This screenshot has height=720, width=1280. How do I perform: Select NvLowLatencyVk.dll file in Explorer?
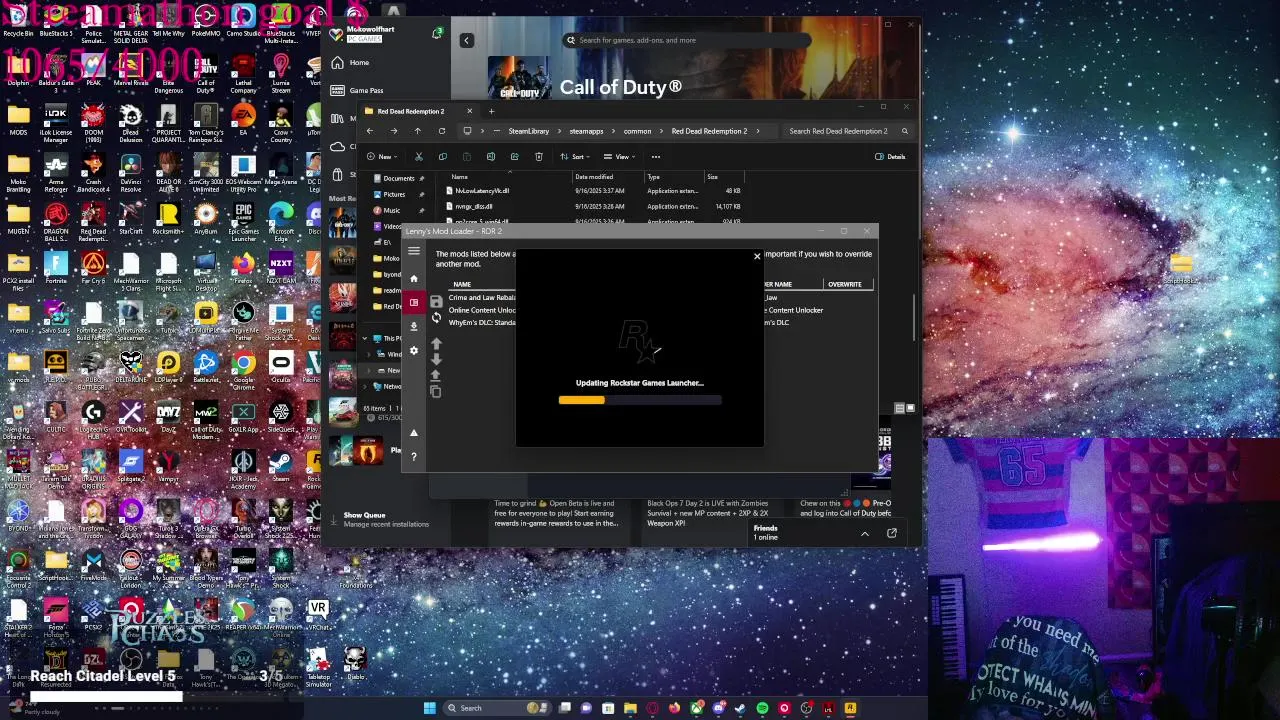click(481, 191)
